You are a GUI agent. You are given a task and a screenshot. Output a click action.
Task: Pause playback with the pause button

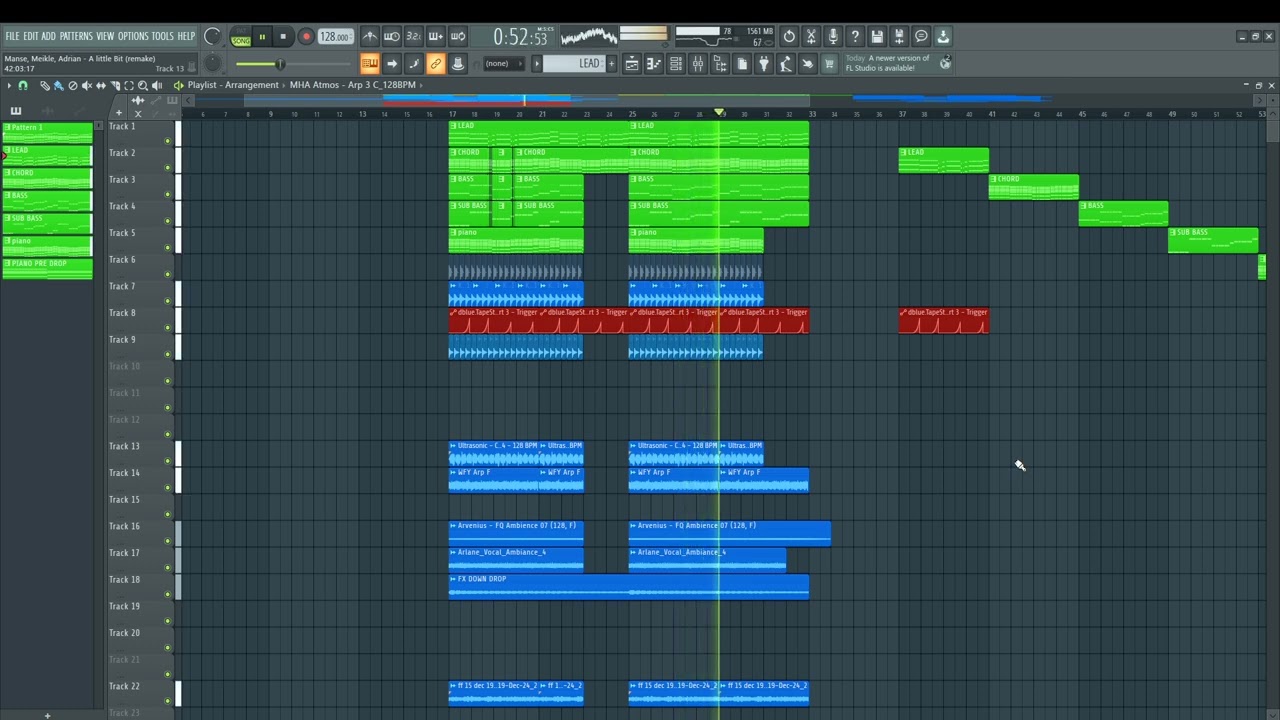point(262,37)
